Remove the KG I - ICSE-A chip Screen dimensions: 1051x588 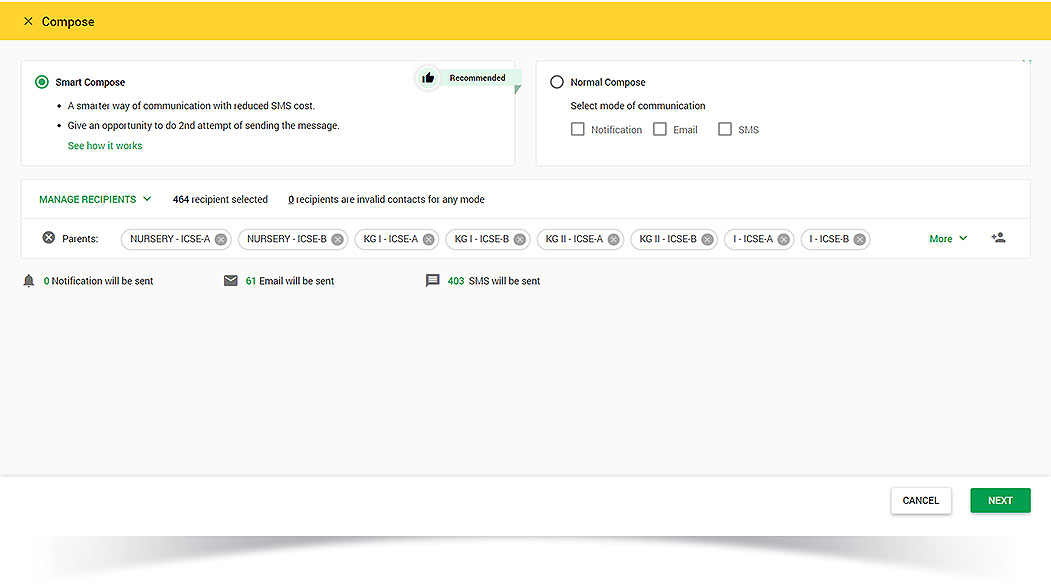tap(428, 239)
